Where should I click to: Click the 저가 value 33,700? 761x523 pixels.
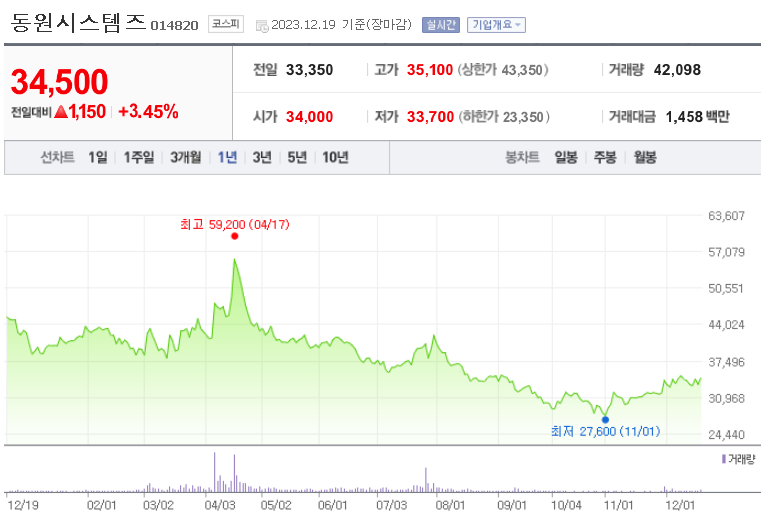pos(430,117)
